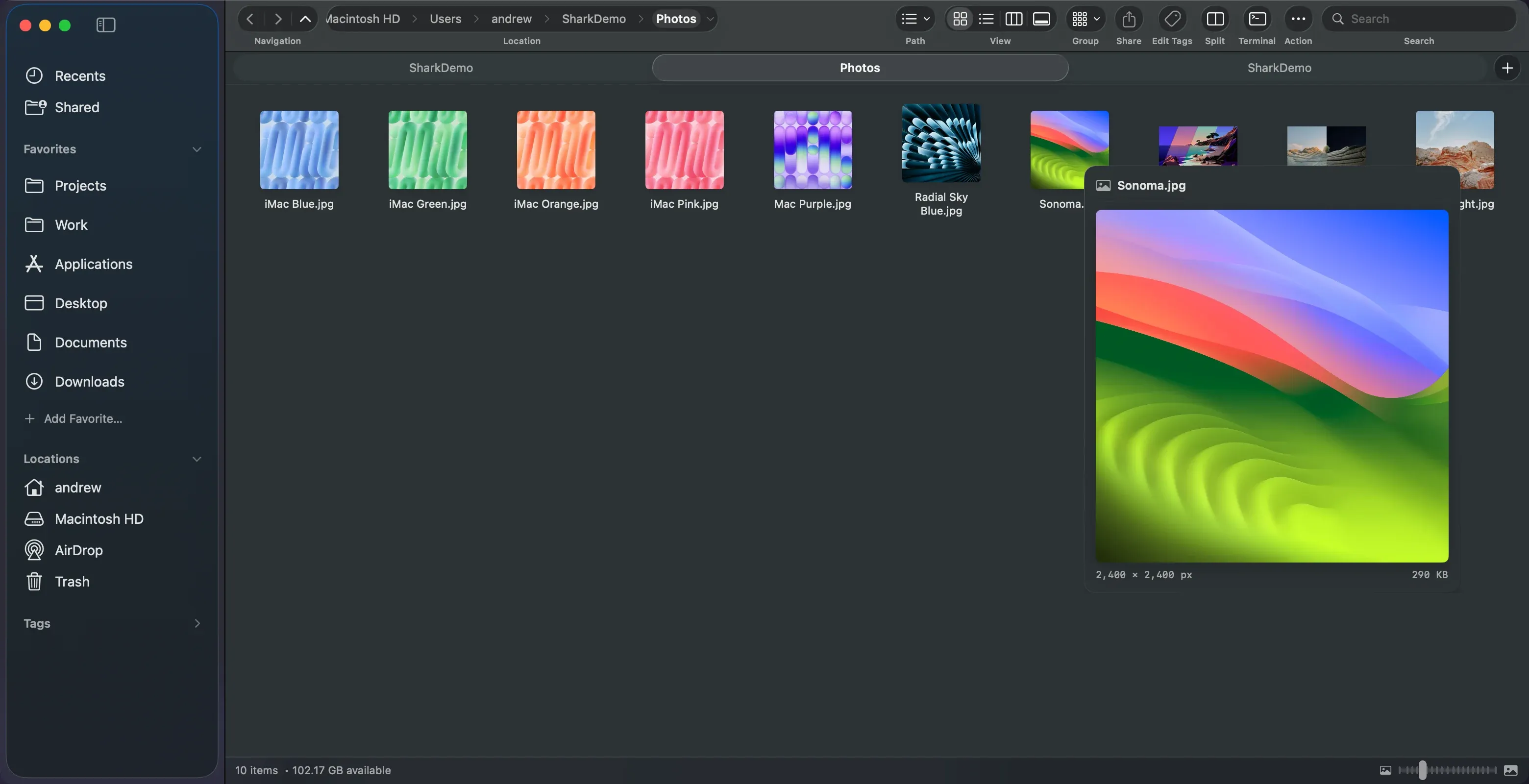Click the search magnifier icon
The height and width of the screenshot is (784, 1529).
[x=1337, y=19]
